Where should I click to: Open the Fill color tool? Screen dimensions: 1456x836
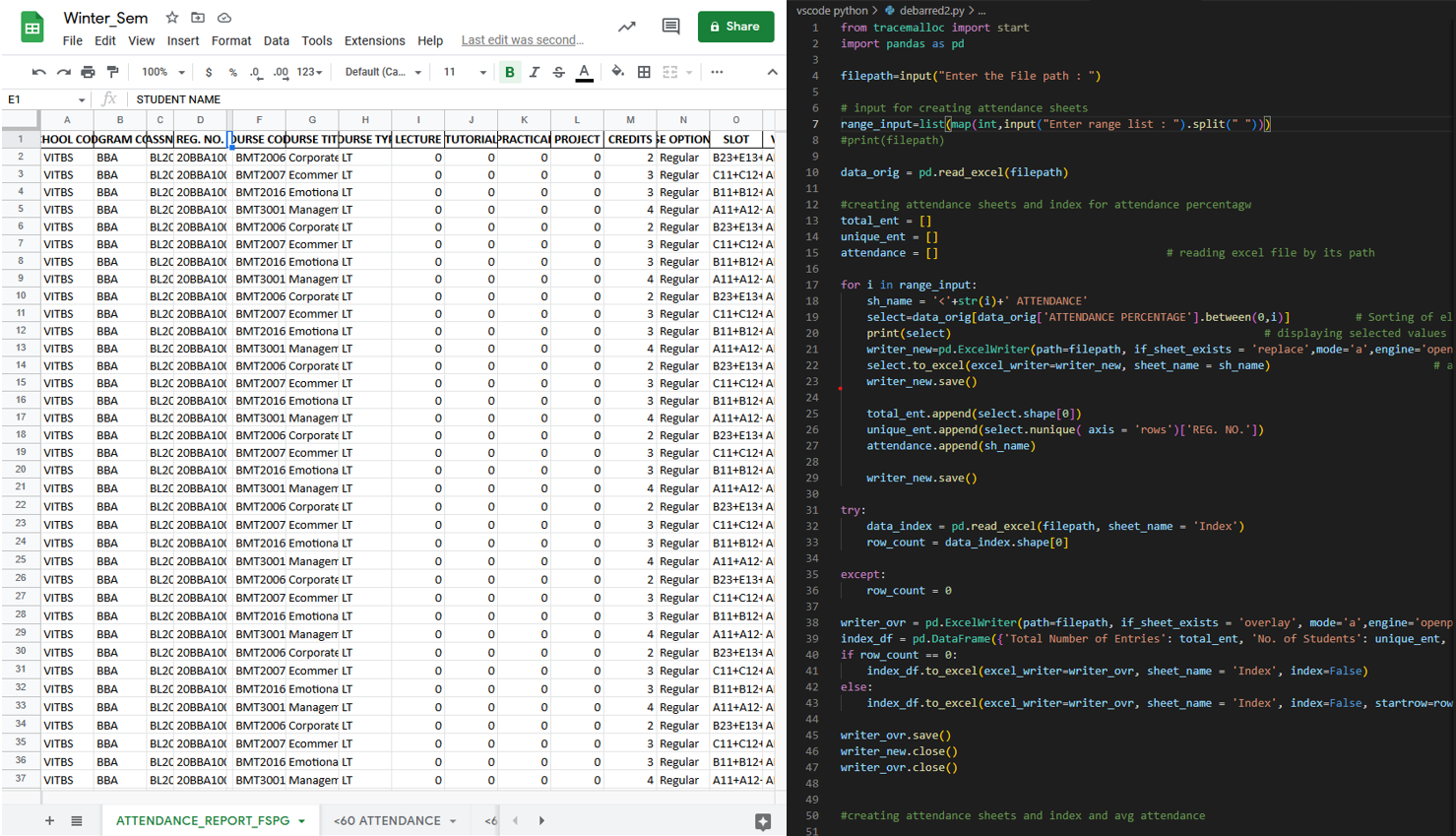point(619,71)
